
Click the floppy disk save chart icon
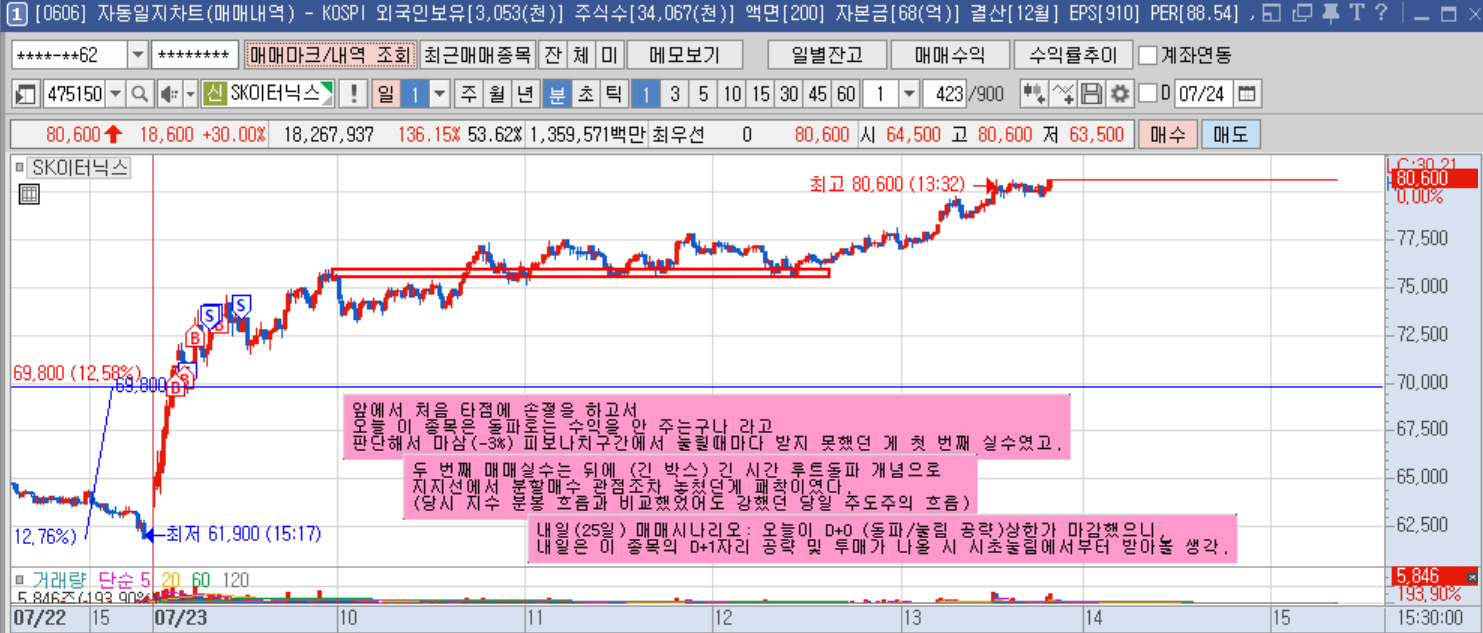point(1091,94)
